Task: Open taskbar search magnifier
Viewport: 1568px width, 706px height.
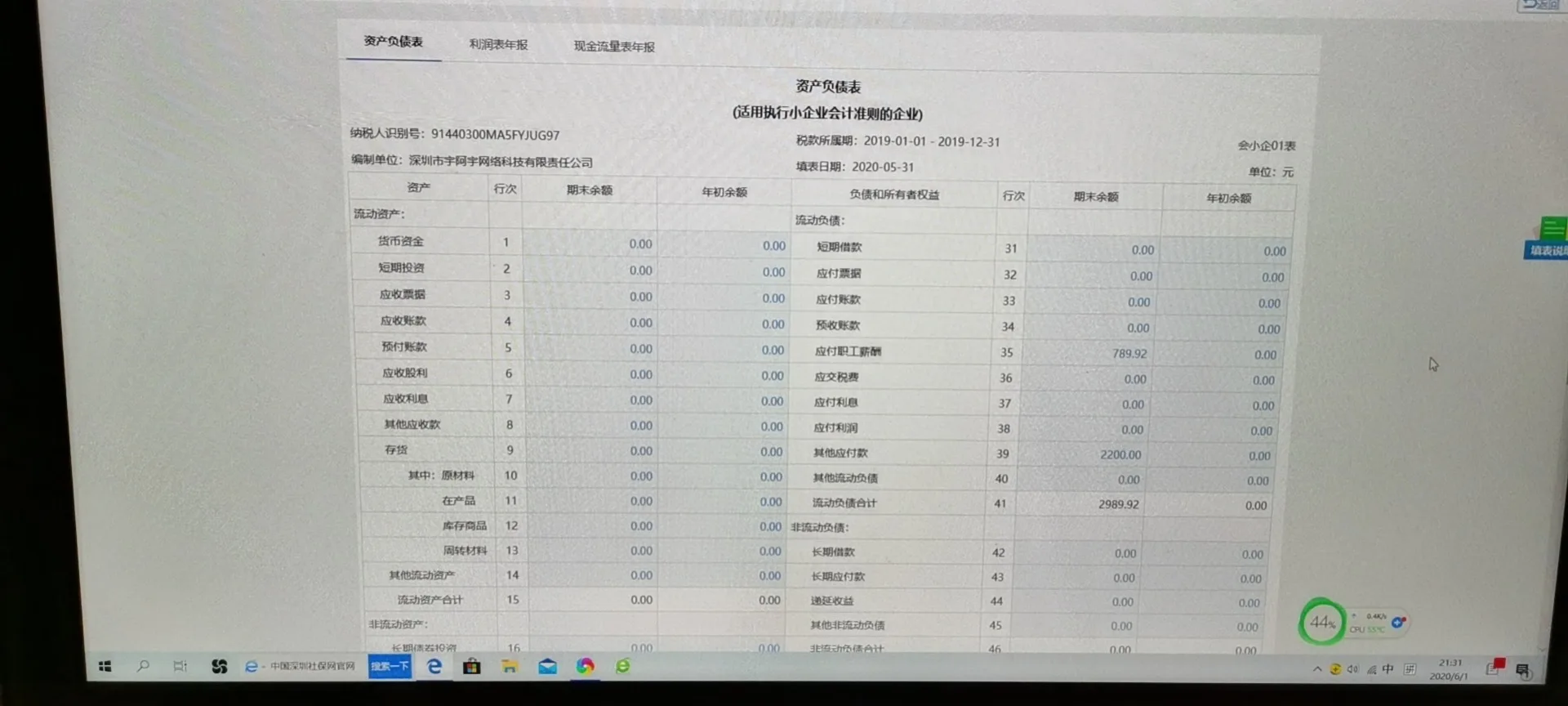Action: 143,666
